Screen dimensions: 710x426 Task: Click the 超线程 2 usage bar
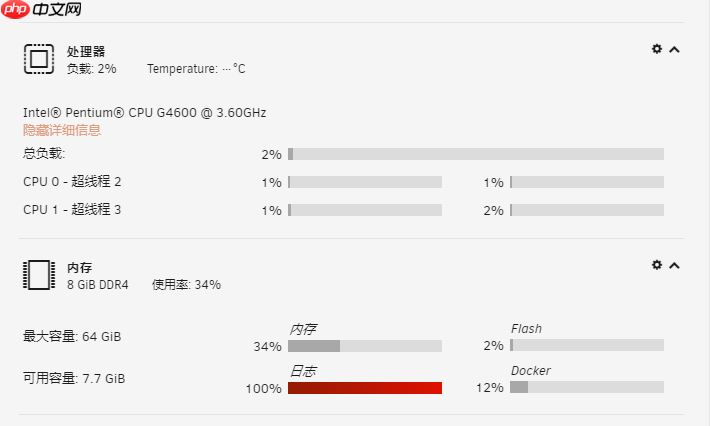(x=587, y=182)
